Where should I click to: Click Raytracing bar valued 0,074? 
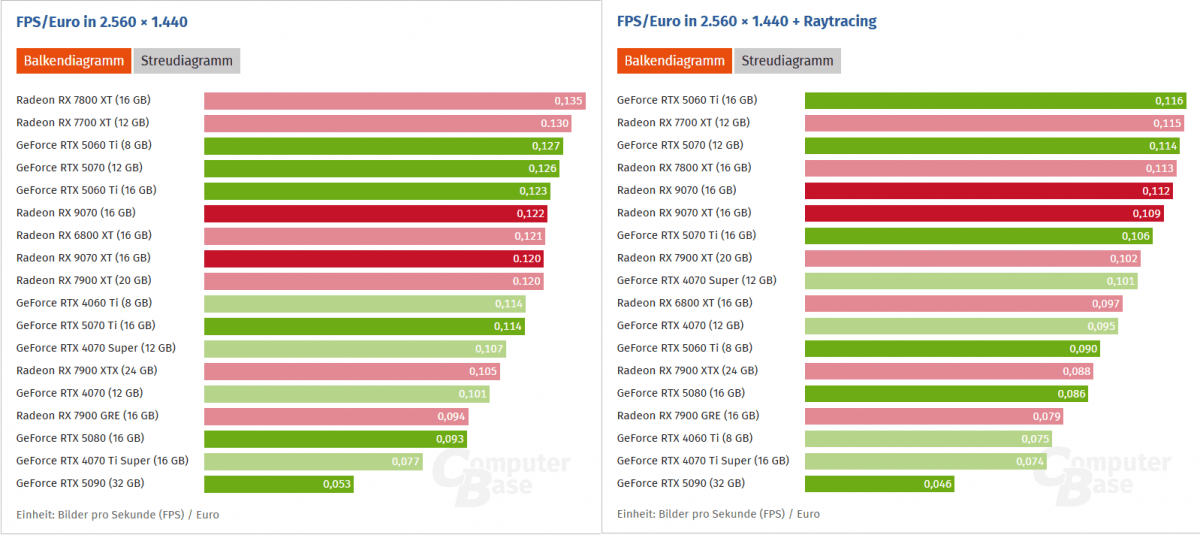click(927, 461)
